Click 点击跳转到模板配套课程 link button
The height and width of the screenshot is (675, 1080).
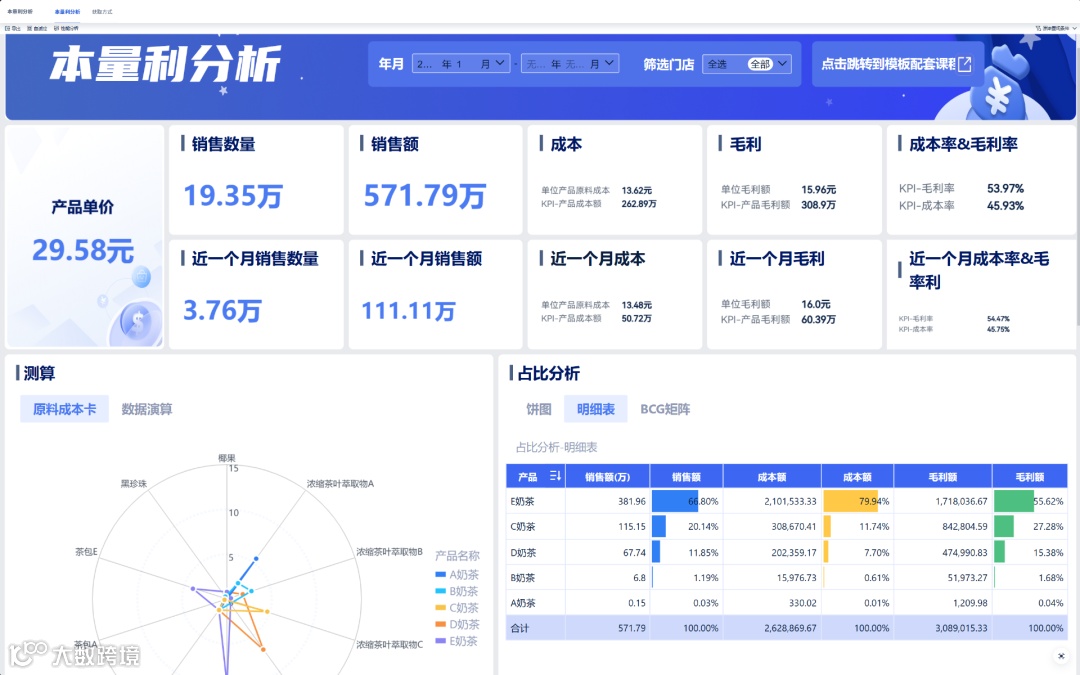(897, 64)
